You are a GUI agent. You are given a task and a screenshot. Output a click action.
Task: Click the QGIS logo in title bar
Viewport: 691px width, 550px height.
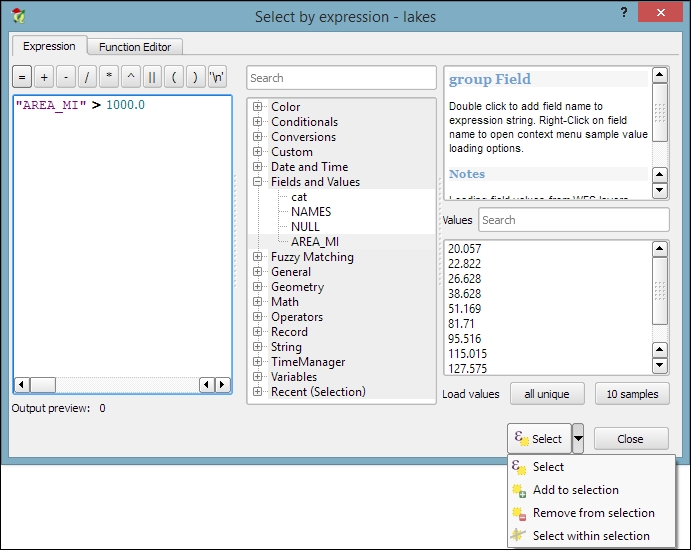coord(19,16)
